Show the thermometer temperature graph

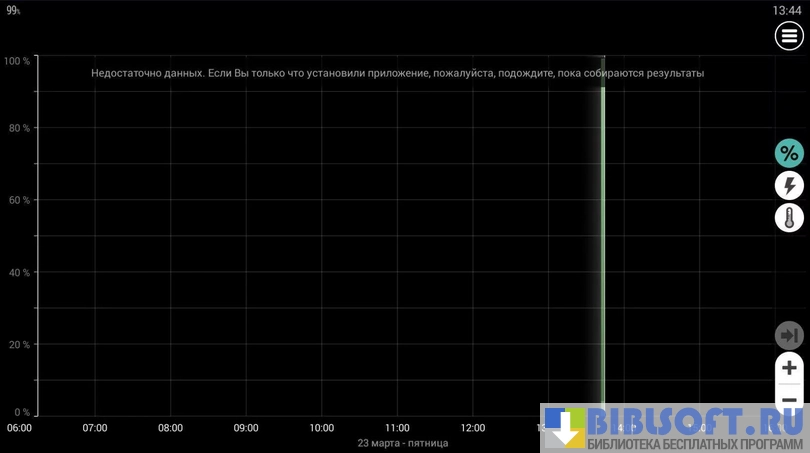click(789, 217)
